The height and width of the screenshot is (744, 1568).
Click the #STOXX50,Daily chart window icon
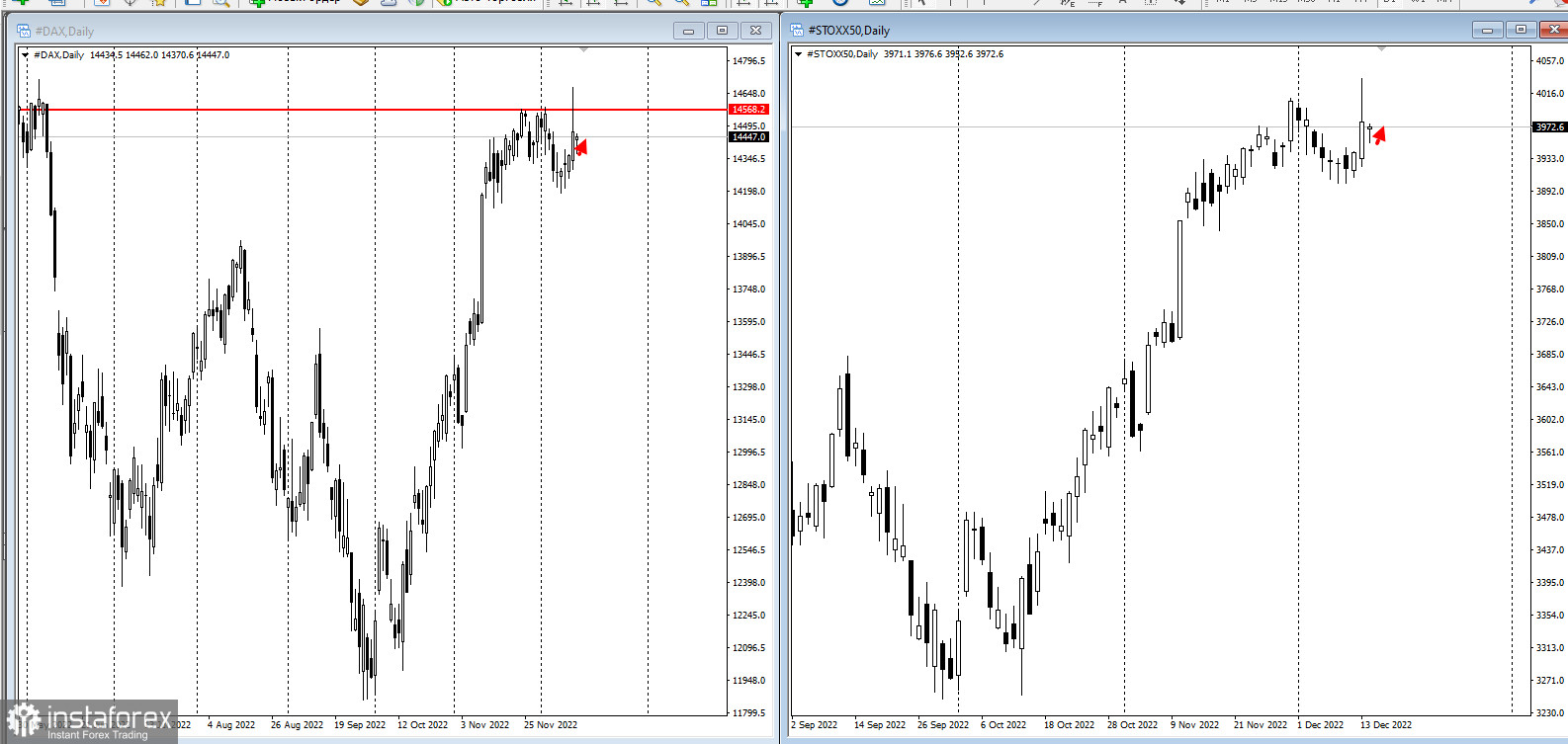click(x=797, y=31)
